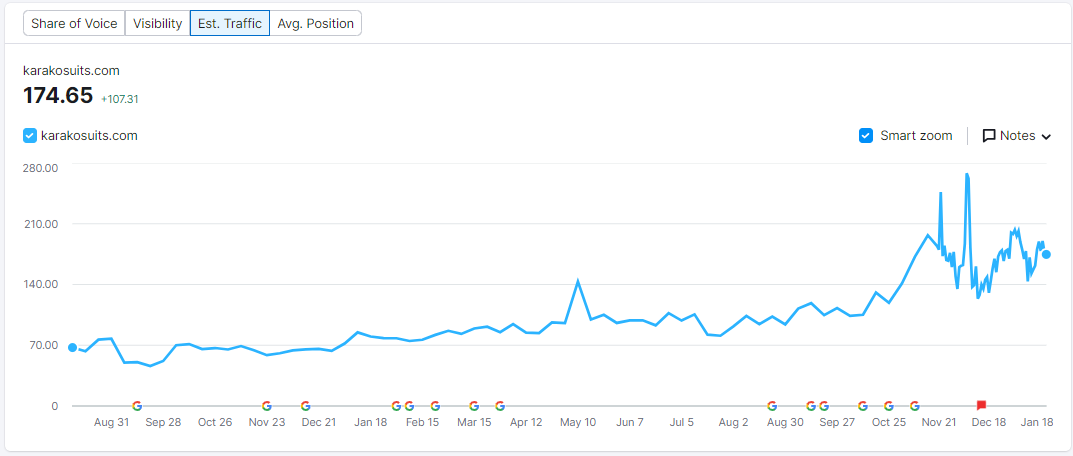
Task: Open the Visibility tab
Action: click(x=157, y=23)
